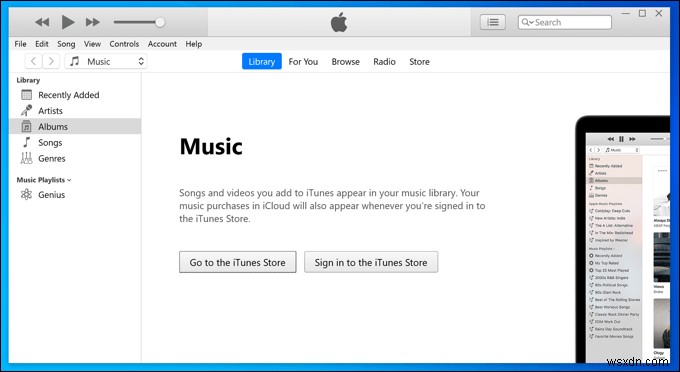
Task: Close the iTunes window
Action: pyautogui.click(x=659, y=13)
